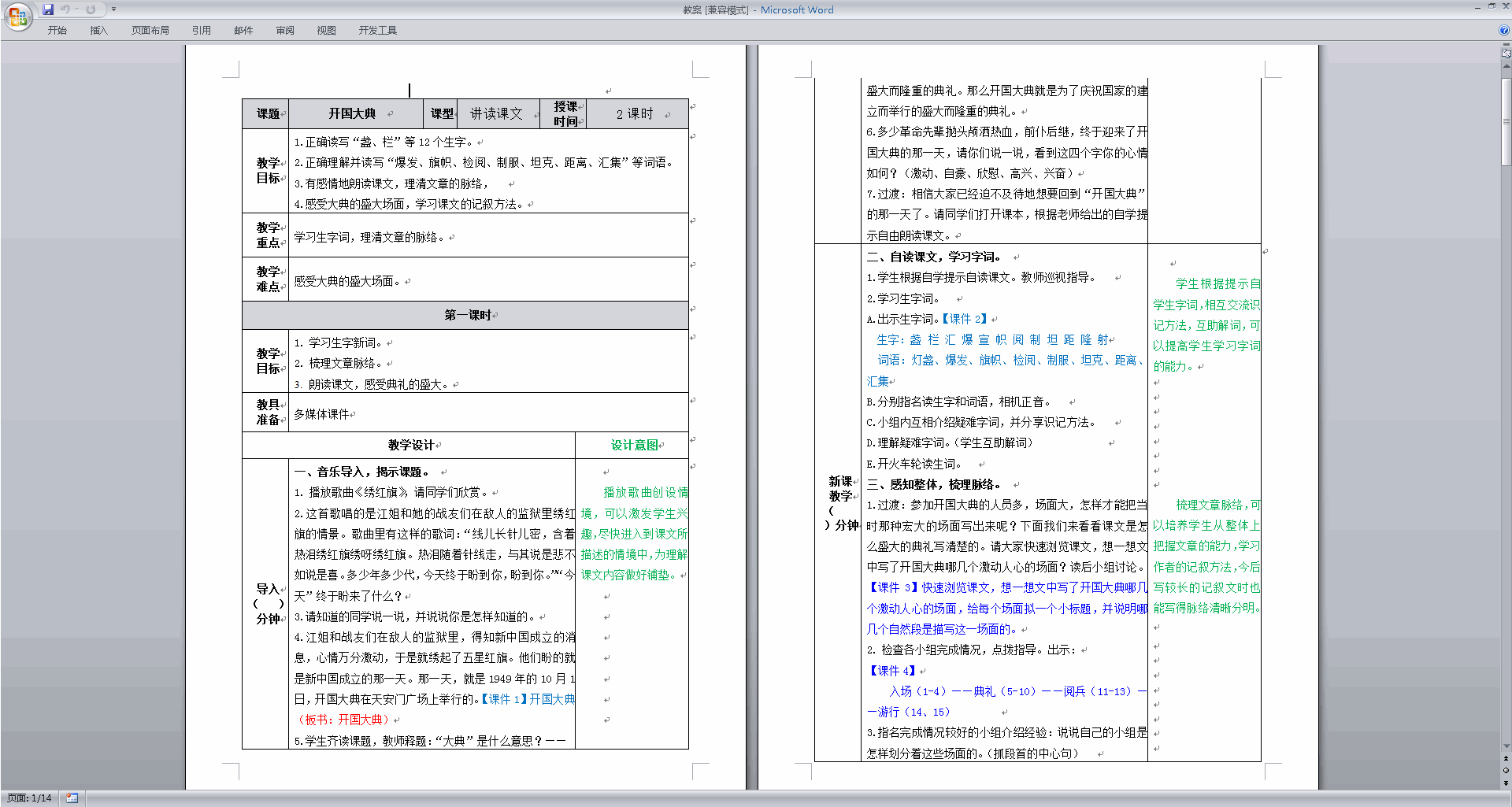1512x807 pixels.
Task: Click the heading 二、自读课文，学习字词。
Action: [x=935, y=257]
